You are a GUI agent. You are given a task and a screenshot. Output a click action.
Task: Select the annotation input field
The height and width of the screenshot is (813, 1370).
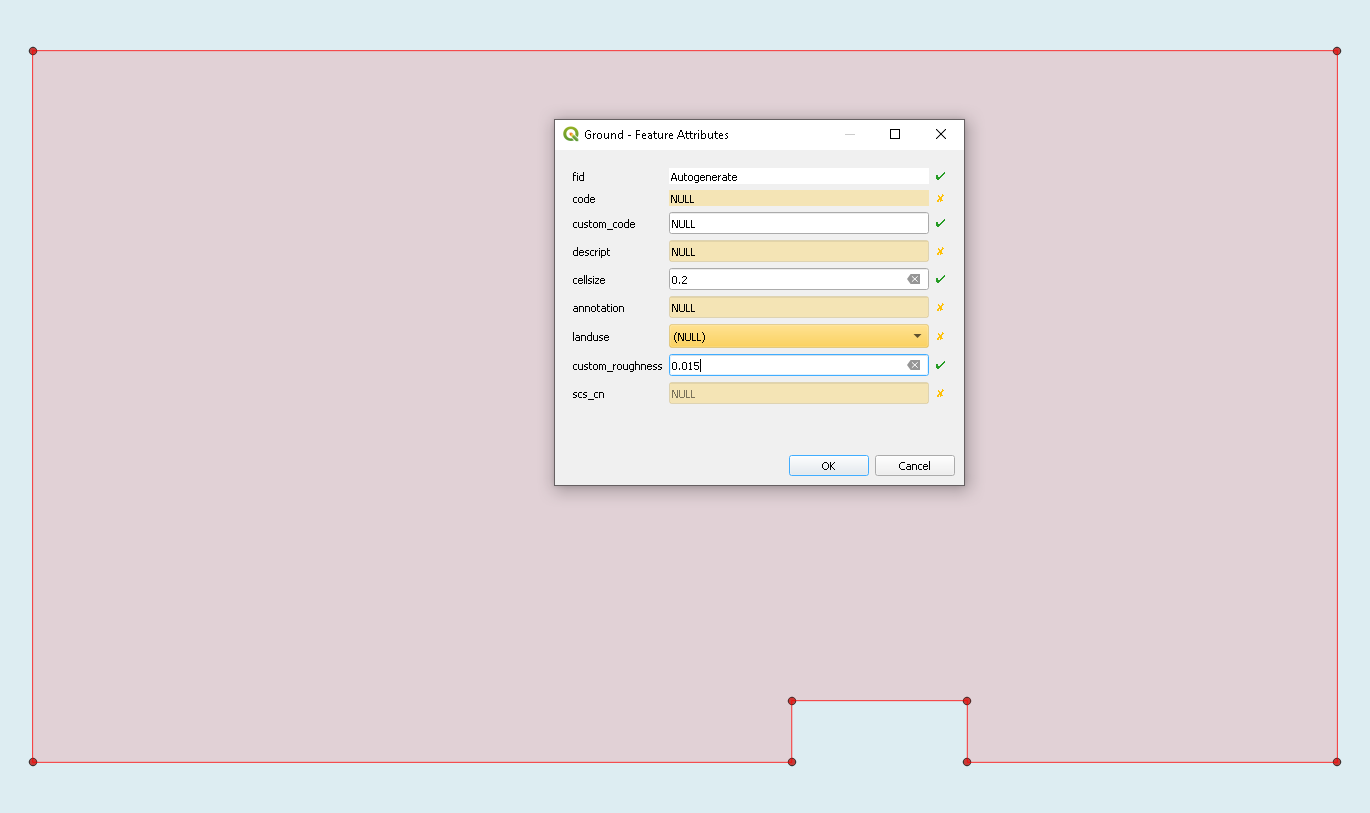click(x=798, y=308)
